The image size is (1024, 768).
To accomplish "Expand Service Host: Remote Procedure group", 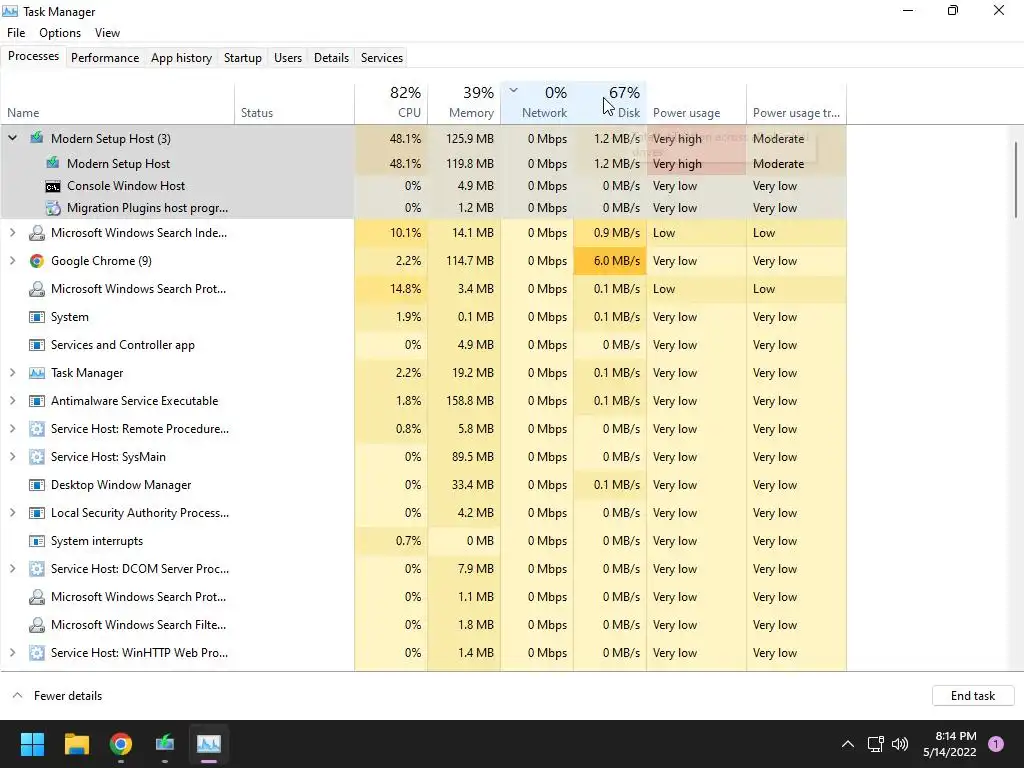I will [12, 429].
